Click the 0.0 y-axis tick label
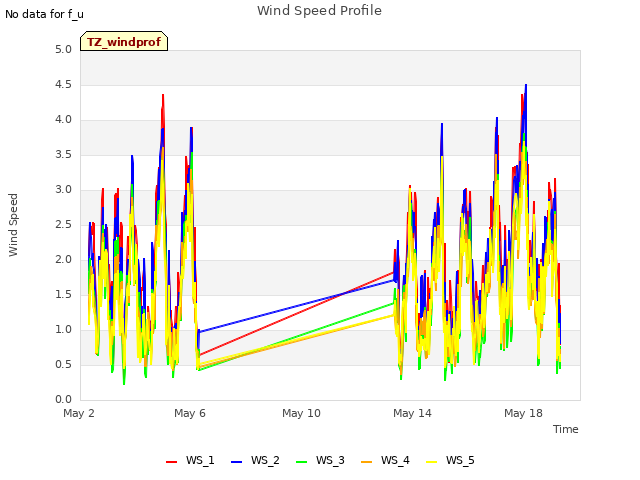This screenshot has width=640, height=480. coord(63,400)
